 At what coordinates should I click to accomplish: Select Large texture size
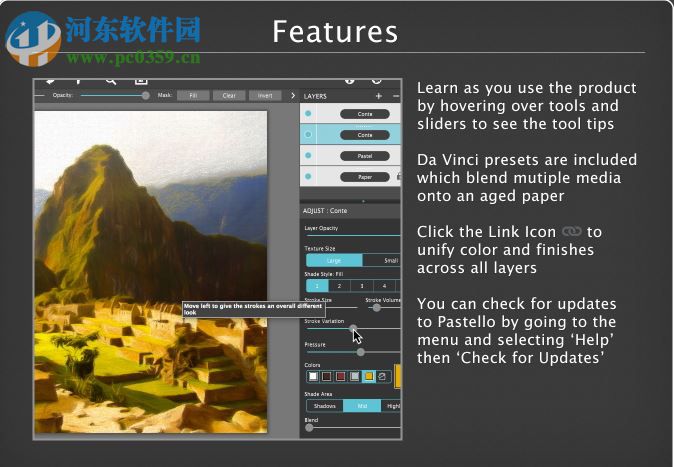[334, 260]
